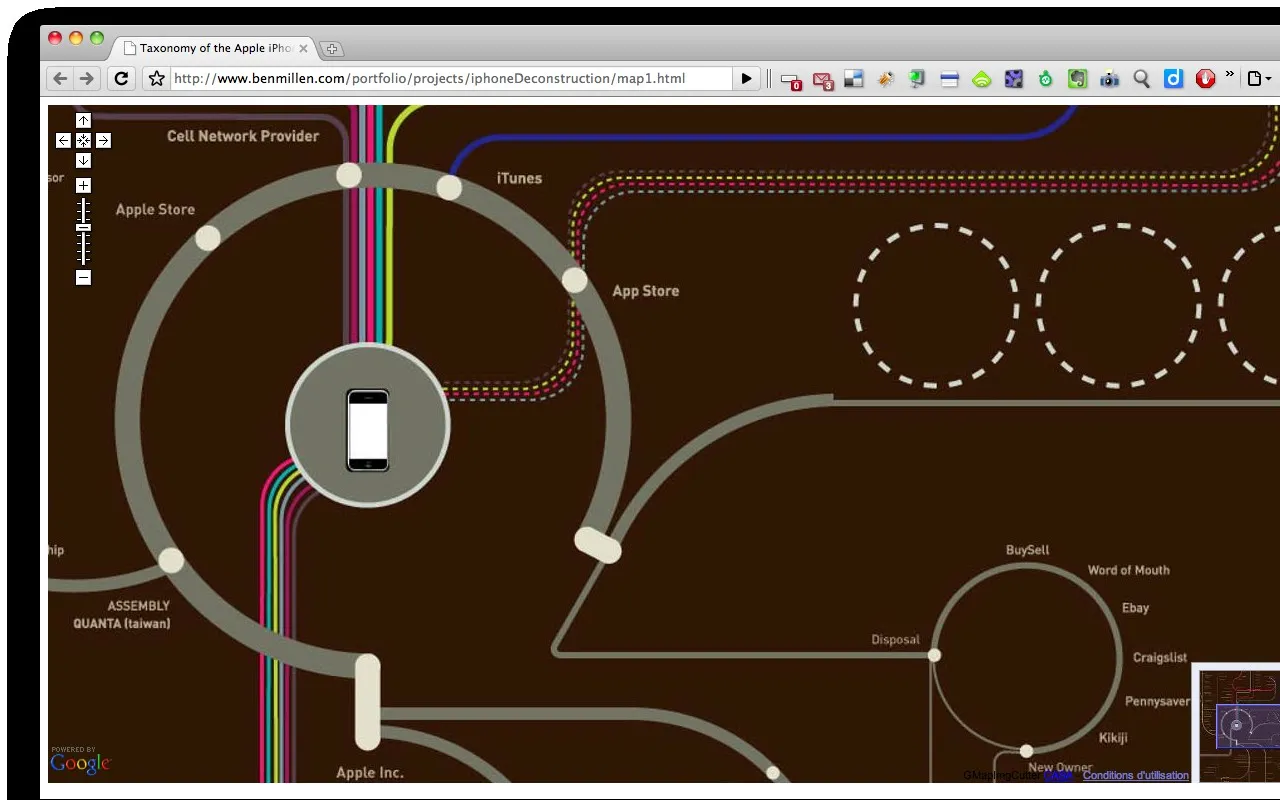Pan the map up with the arrow
The image size is (1280, 800).
click(x=83, y=121)
